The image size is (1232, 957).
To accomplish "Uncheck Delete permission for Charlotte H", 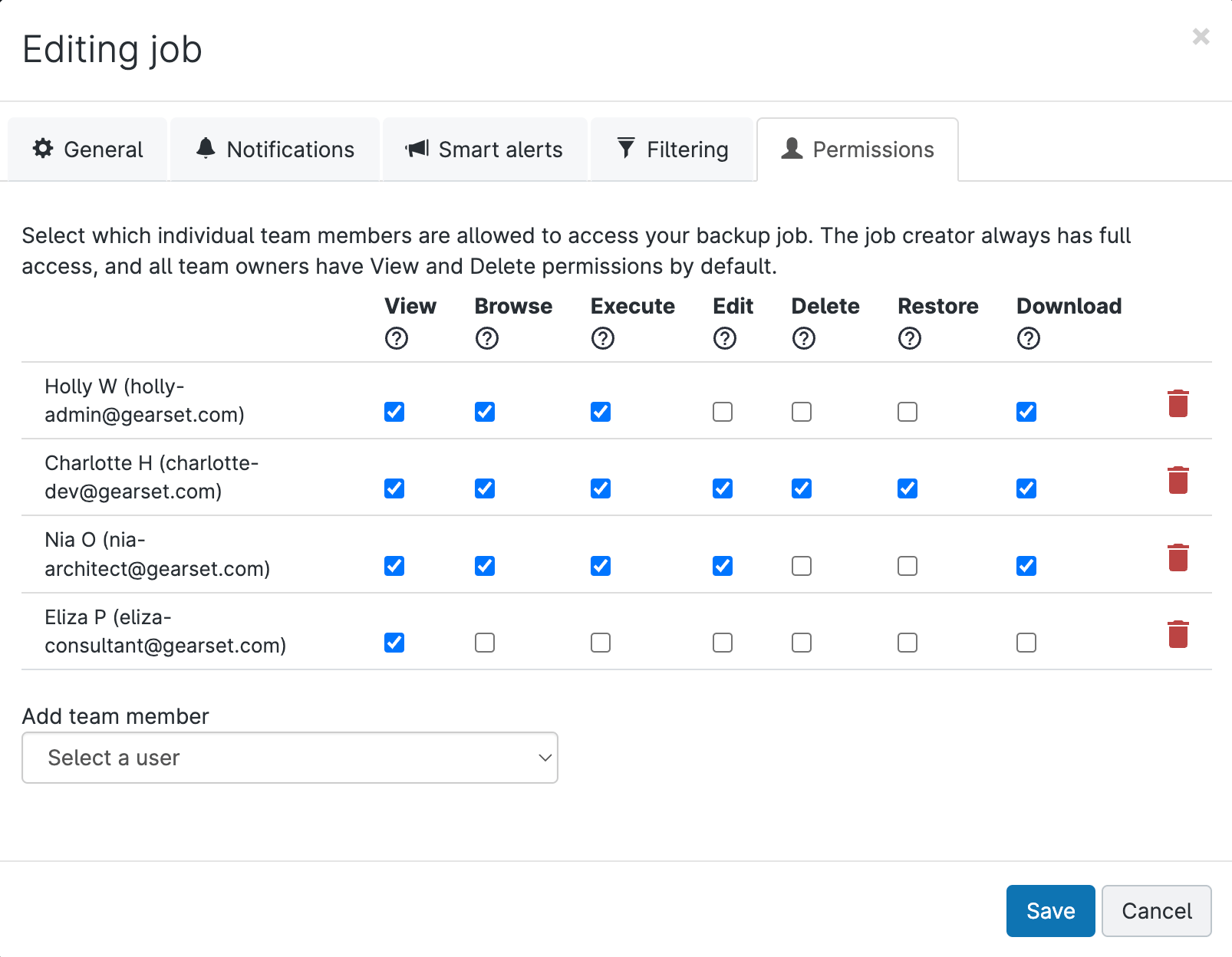I will 802,488.
